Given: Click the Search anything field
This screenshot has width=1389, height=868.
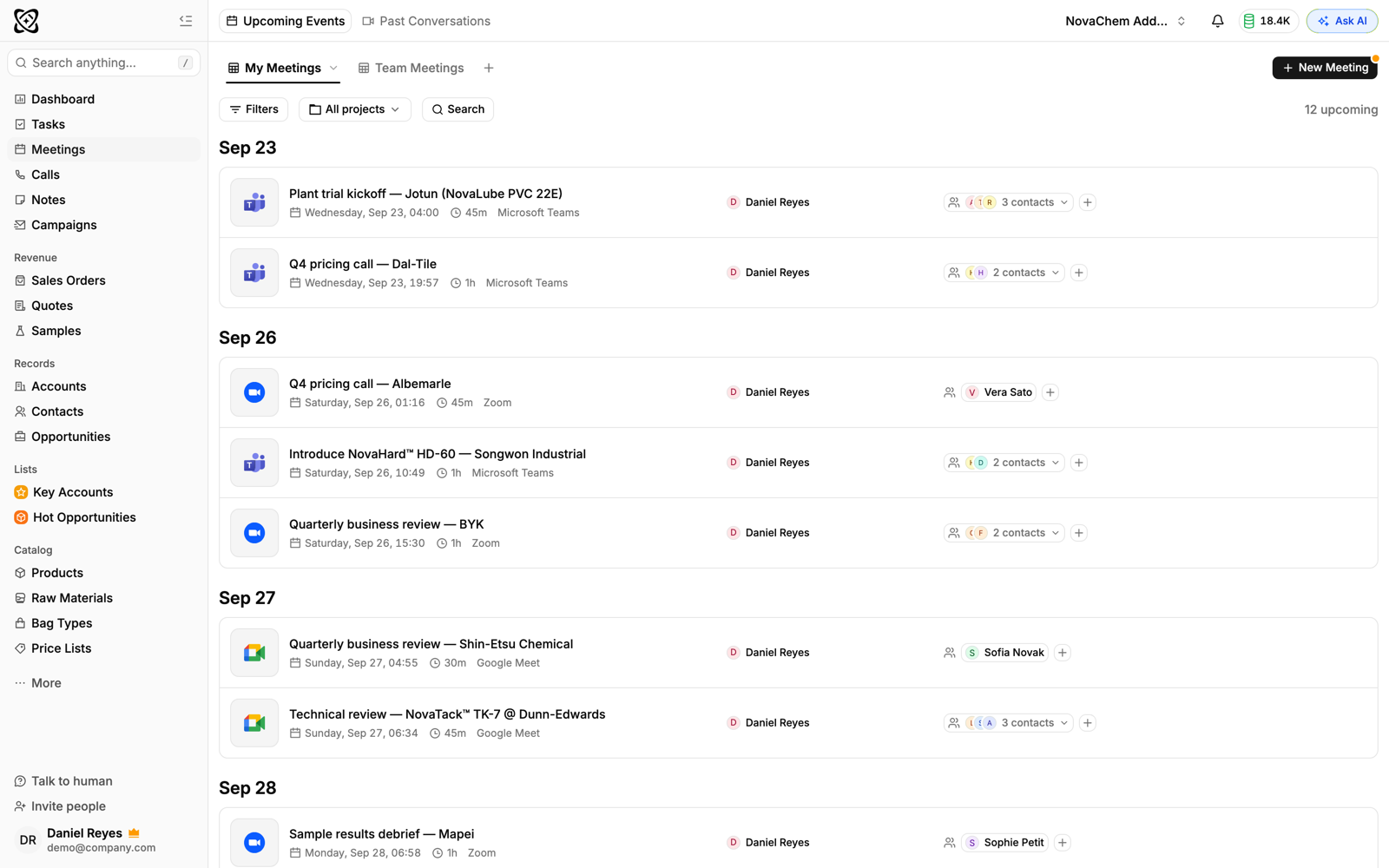Looking at the screenshot, I should pos(103,62).
